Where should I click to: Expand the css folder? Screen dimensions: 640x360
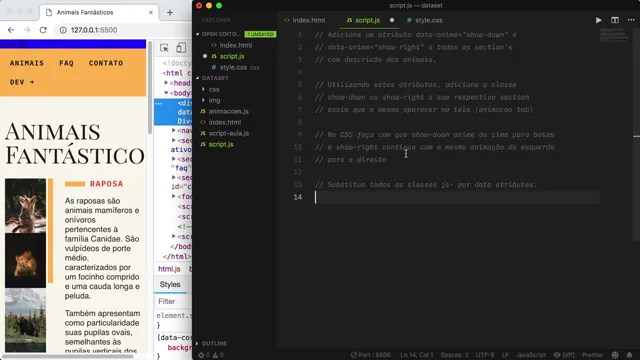(213, 89)
